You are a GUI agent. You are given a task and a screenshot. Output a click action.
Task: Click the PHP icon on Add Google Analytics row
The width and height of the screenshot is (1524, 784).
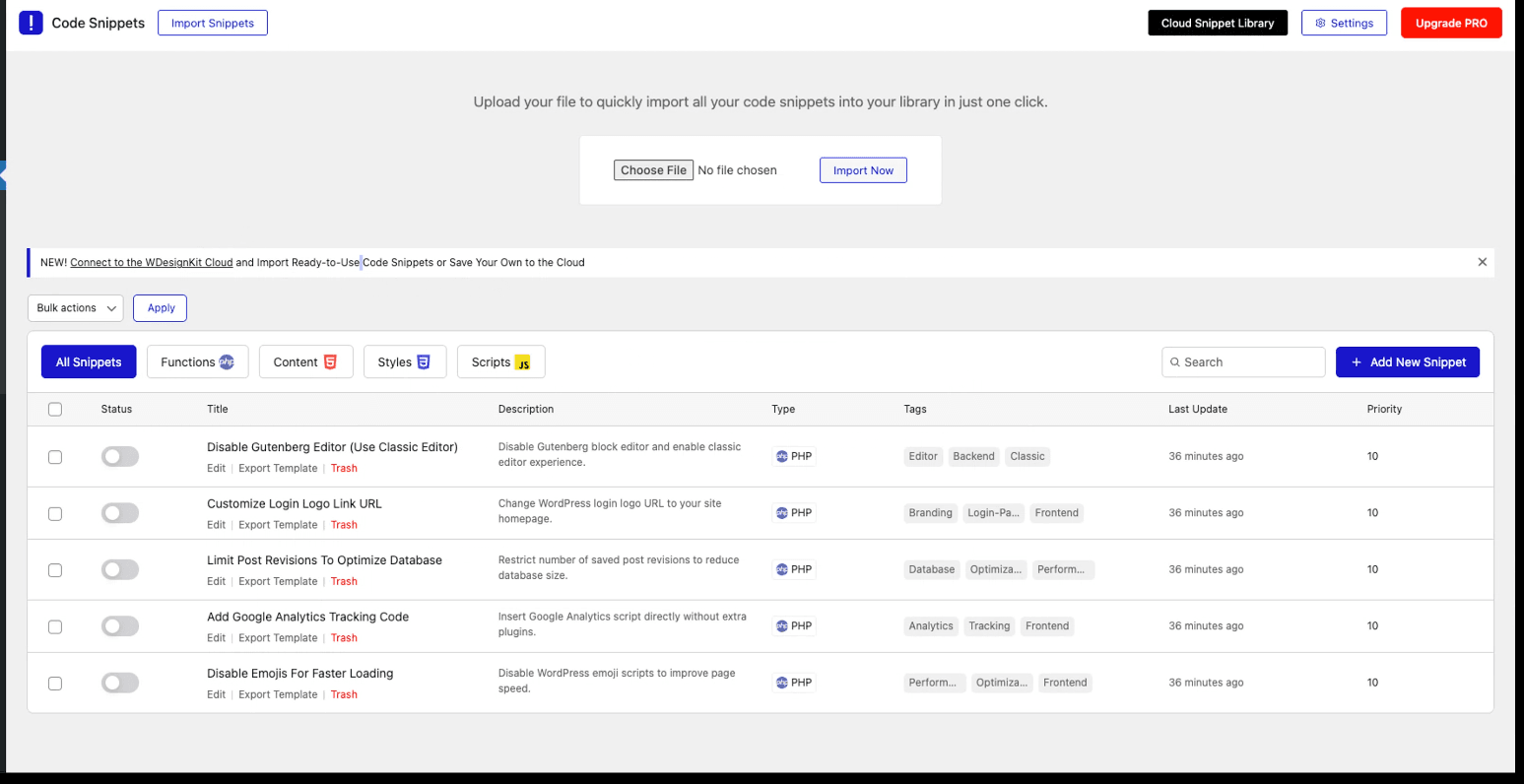point(779,625)
